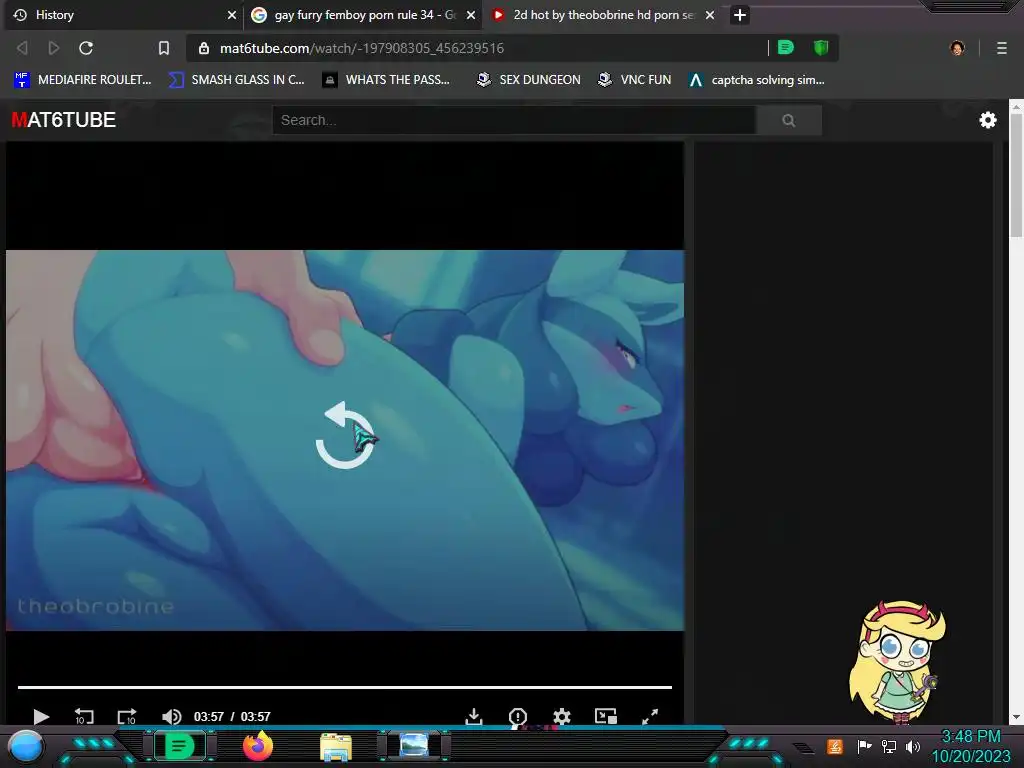This screenshot has height=768, width=1024.
Task: Enter fullscreen video mode
Action: pos(650,716)
